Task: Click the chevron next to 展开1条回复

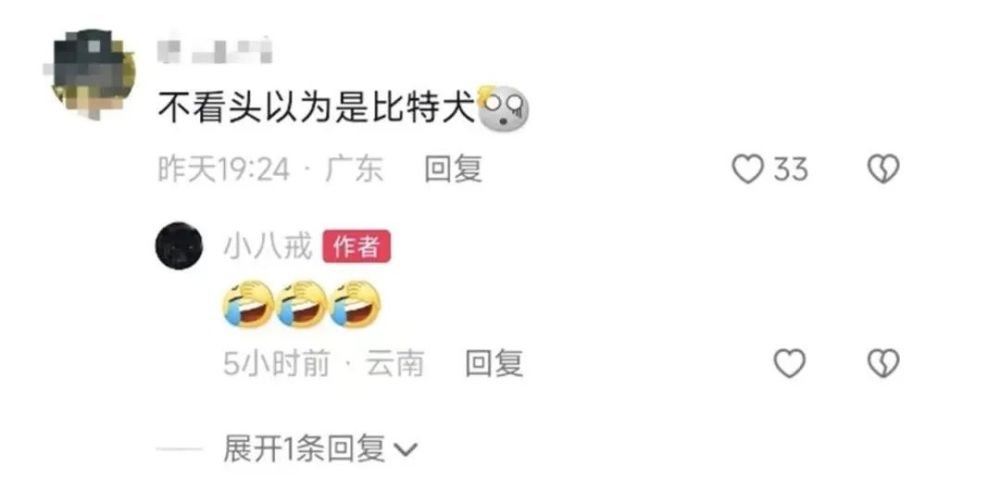Action: click(x=405, y=450)
